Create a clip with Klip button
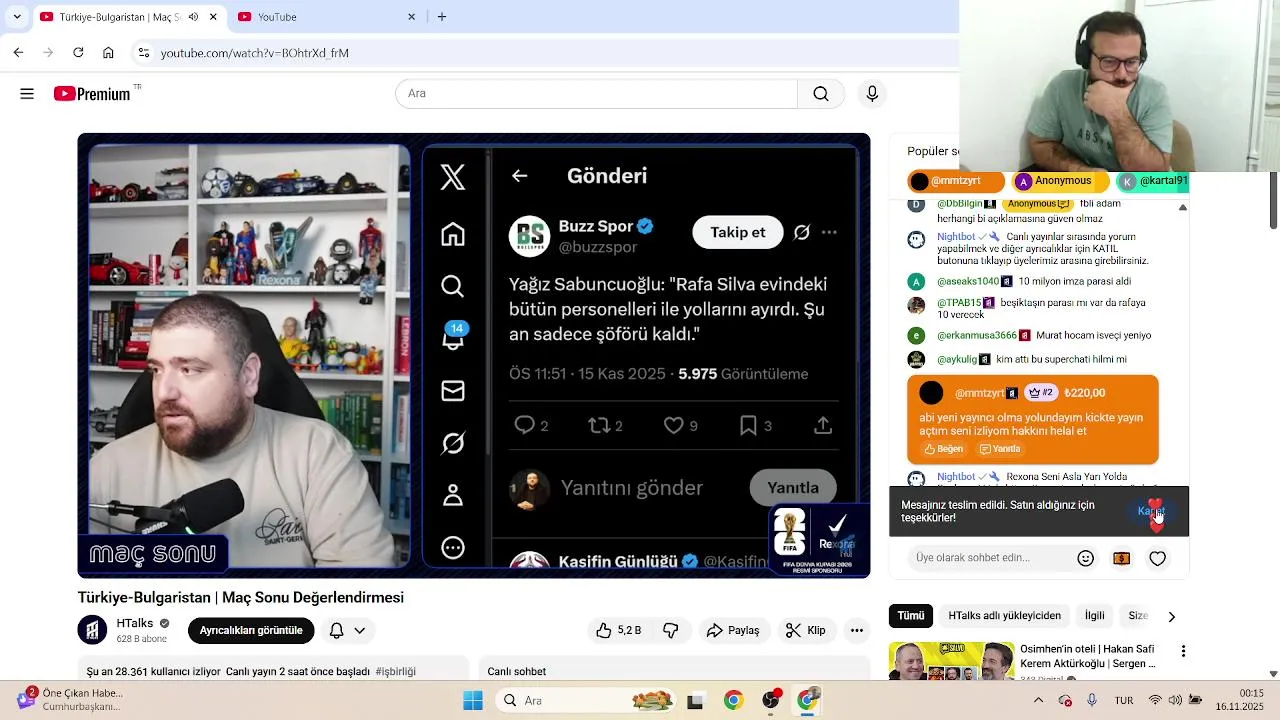This screenshot has height=720, width=1280. (806, 631)
